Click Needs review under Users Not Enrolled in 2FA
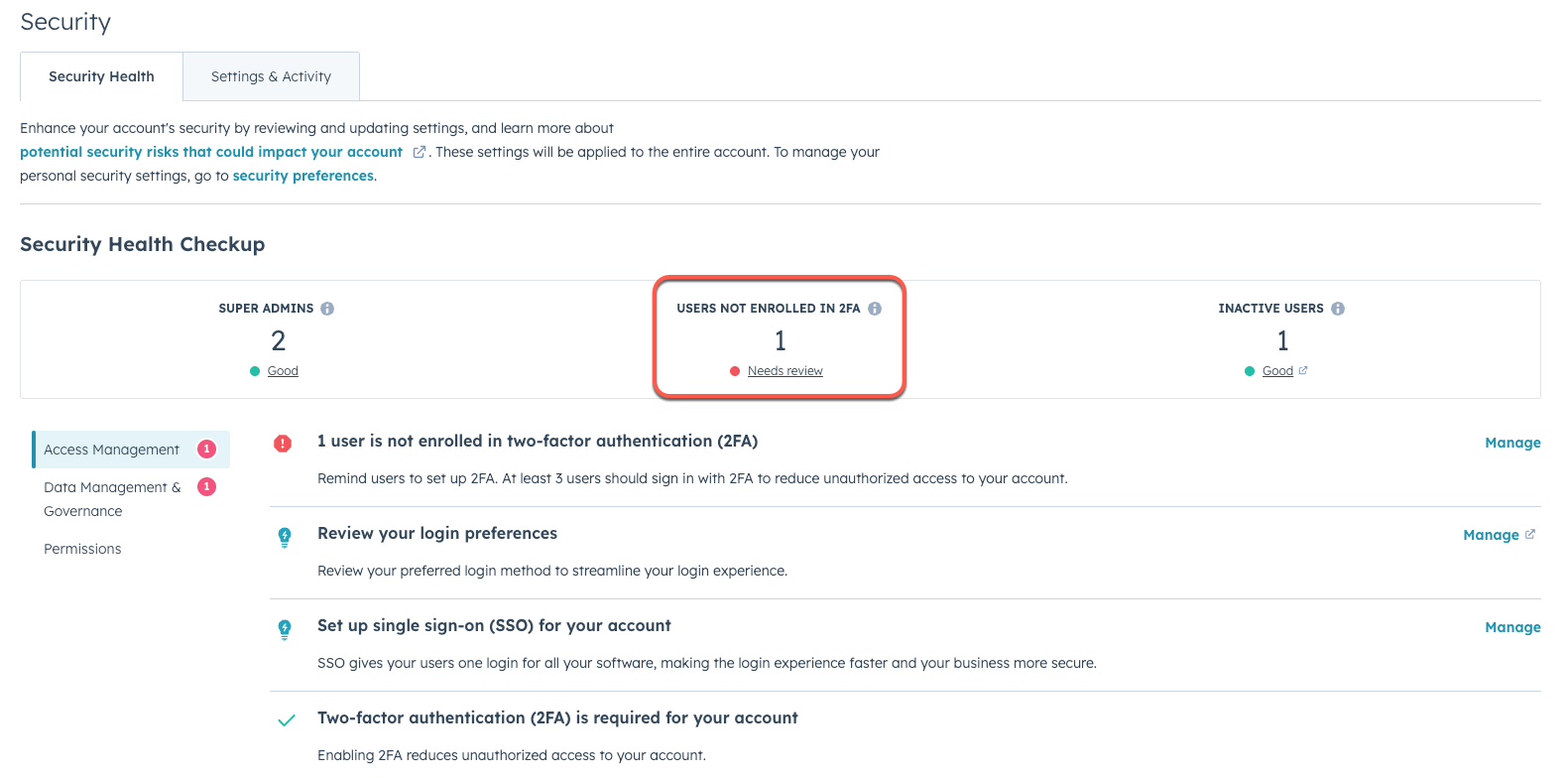This screenshot has width=1568, height=778. click(x=786, y=370)
